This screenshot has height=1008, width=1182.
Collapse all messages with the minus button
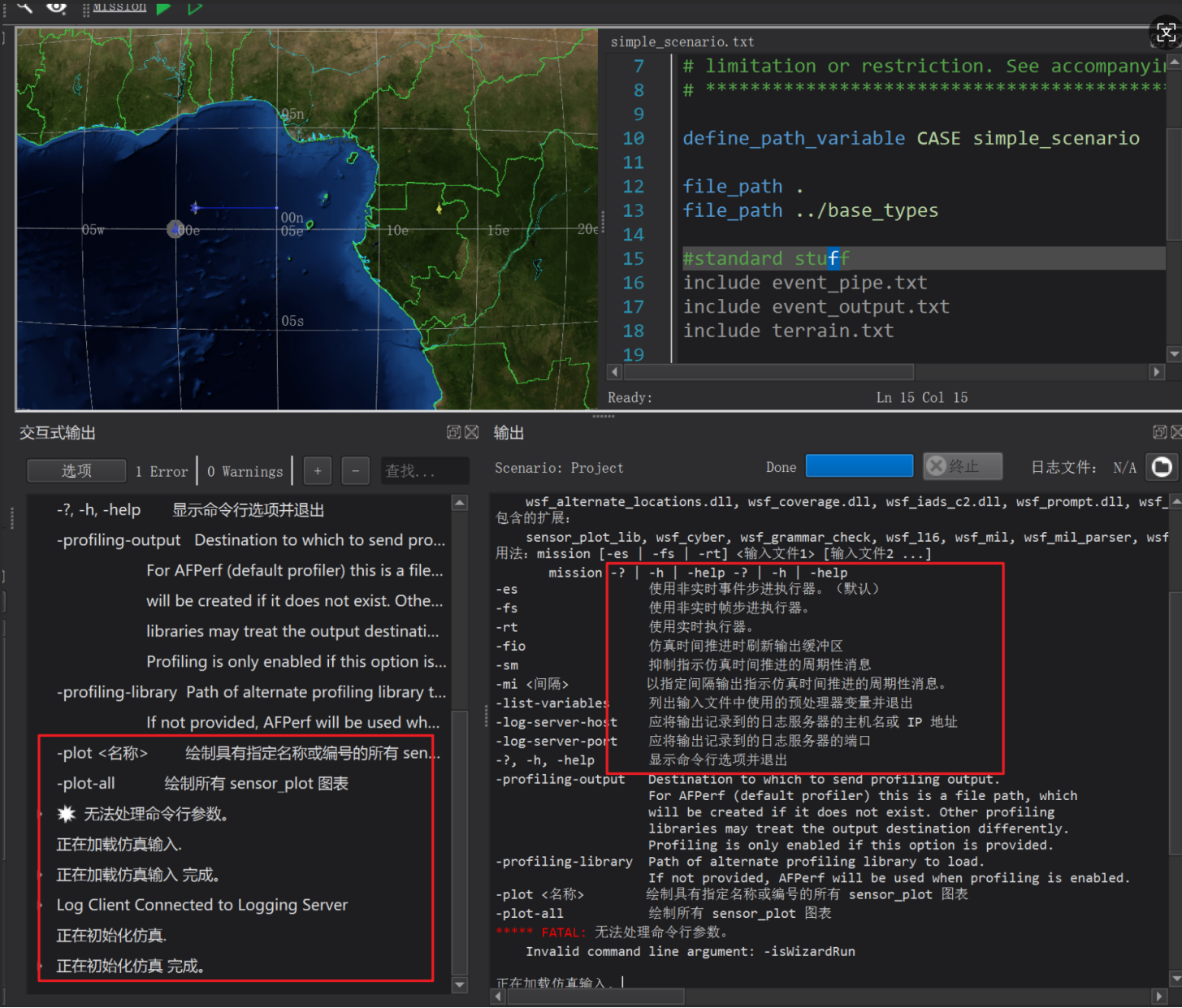pyautogui.click(x=355, y=471)
